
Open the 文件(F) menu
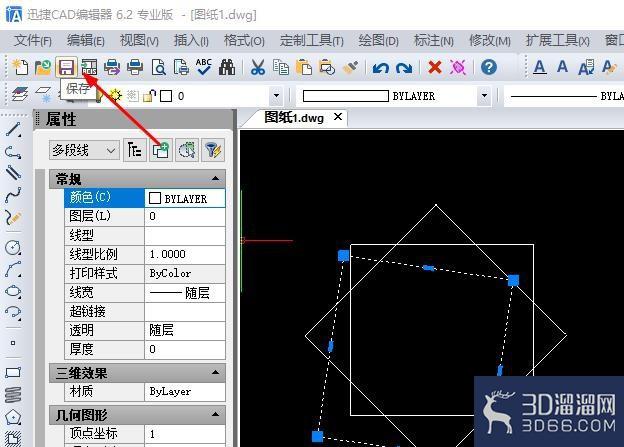pyautogui.click(x=33, y=40)
